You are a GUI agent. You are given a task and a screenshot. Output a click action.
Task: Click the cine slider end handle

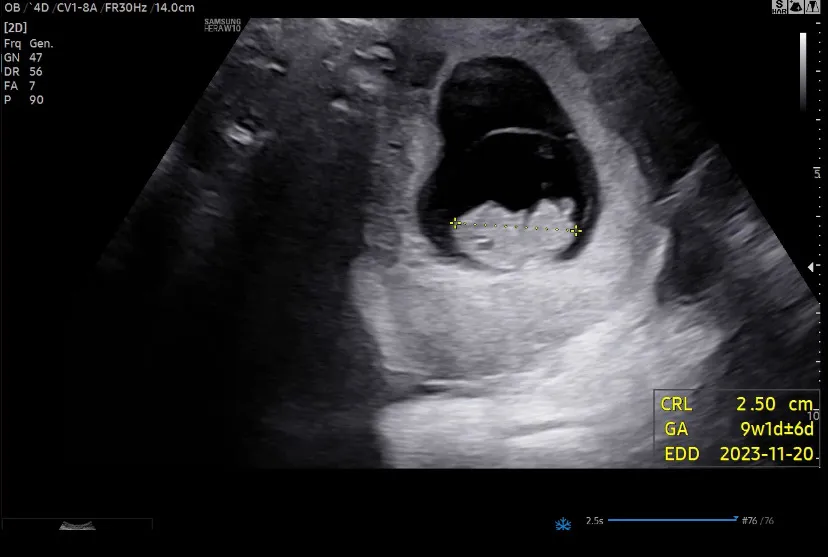[x=736, y=519]
